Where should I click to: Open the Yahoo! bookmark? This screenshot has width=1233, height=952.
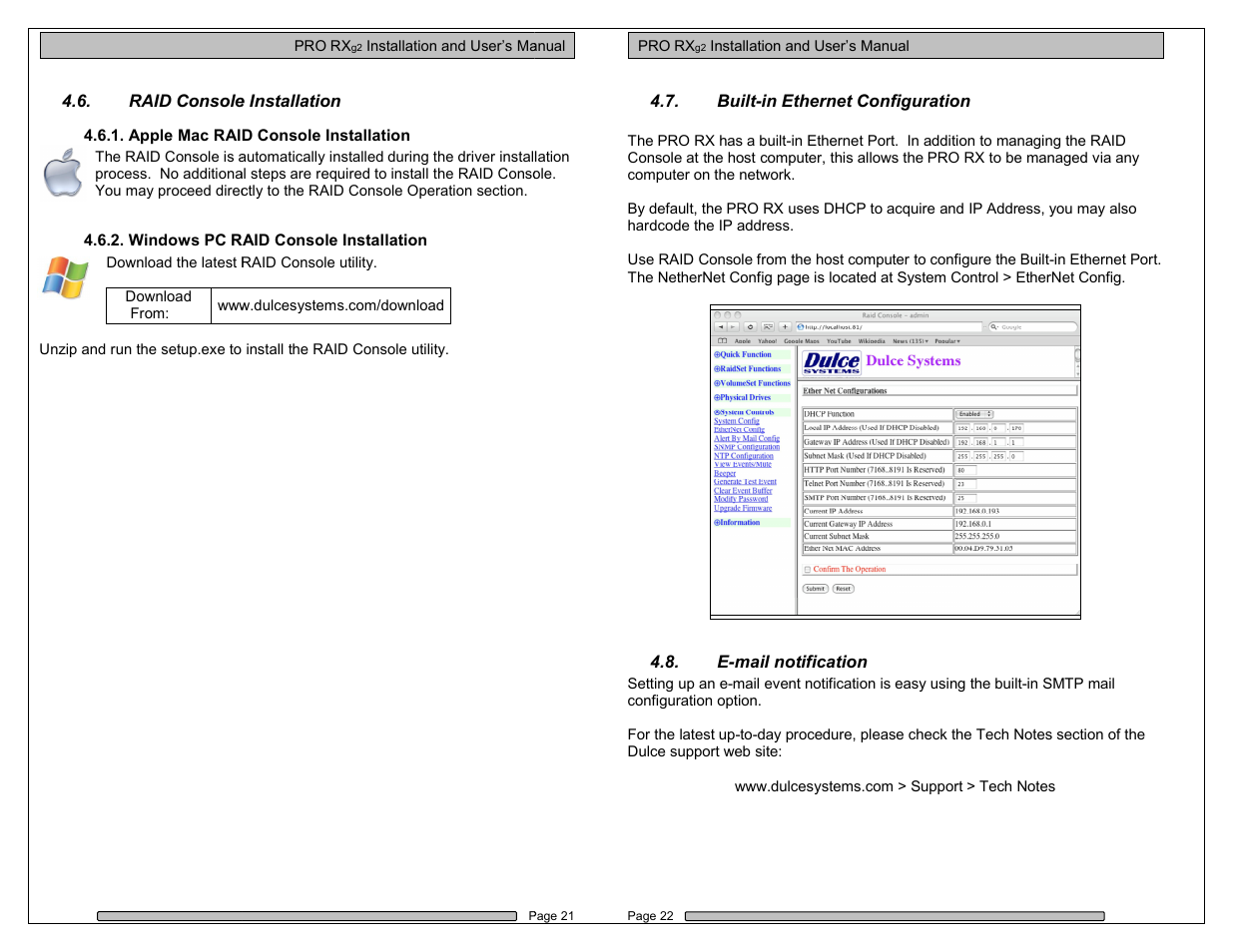point(768,341)
